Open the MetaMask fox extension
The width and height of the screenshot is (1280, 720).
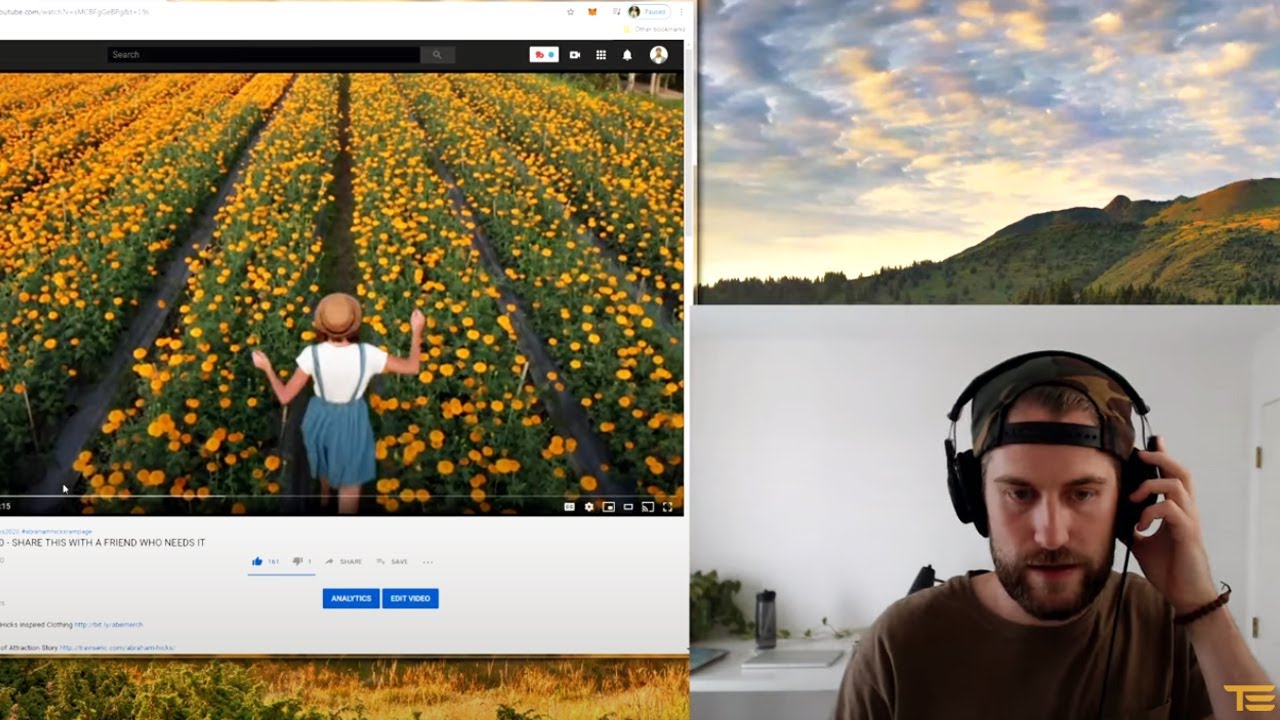point(592,12)
